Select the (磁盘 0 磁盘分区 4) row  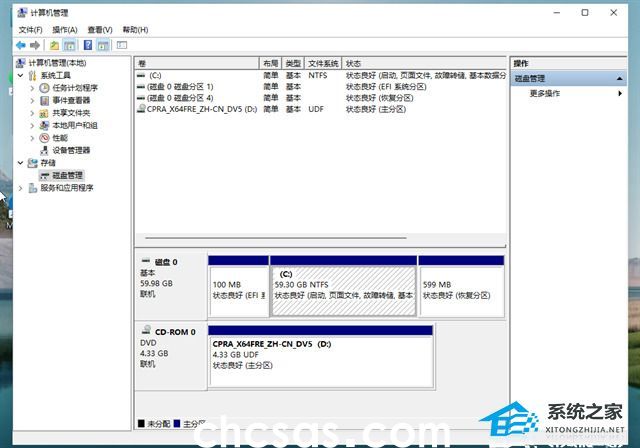point(320,98)
